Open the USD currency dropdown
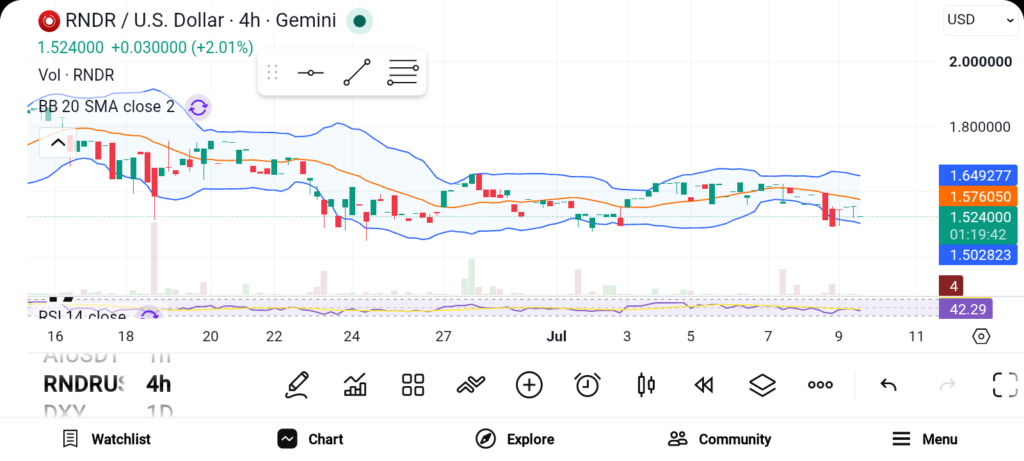 click(981, 20)
